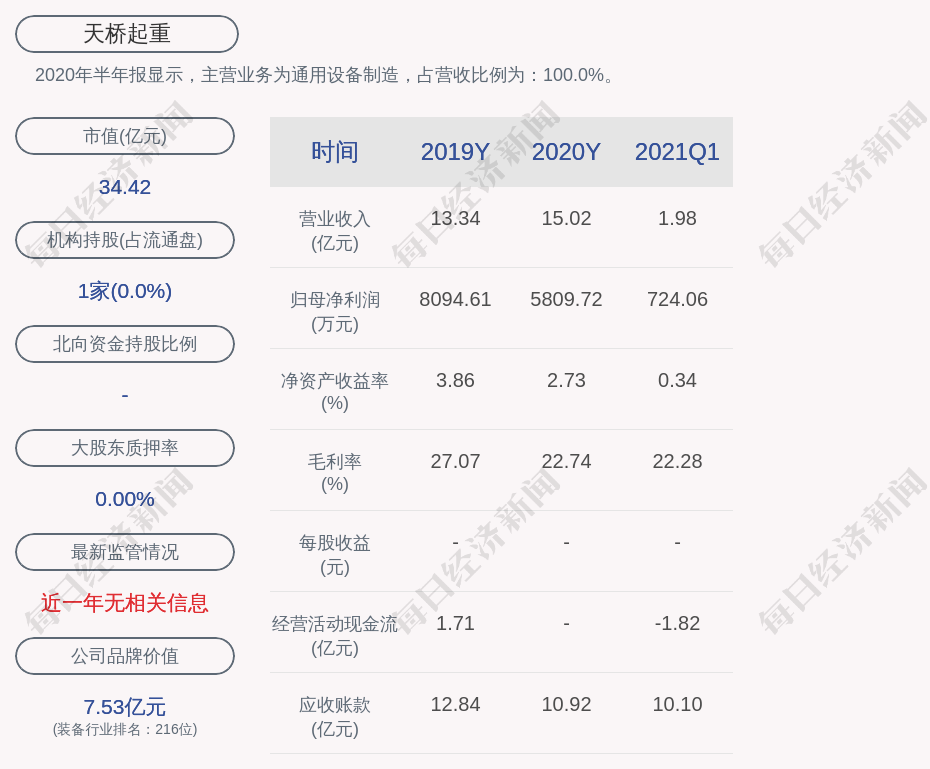Select the 2019Y column header
This screenshot has width=930, height=769.
(455, 152)
